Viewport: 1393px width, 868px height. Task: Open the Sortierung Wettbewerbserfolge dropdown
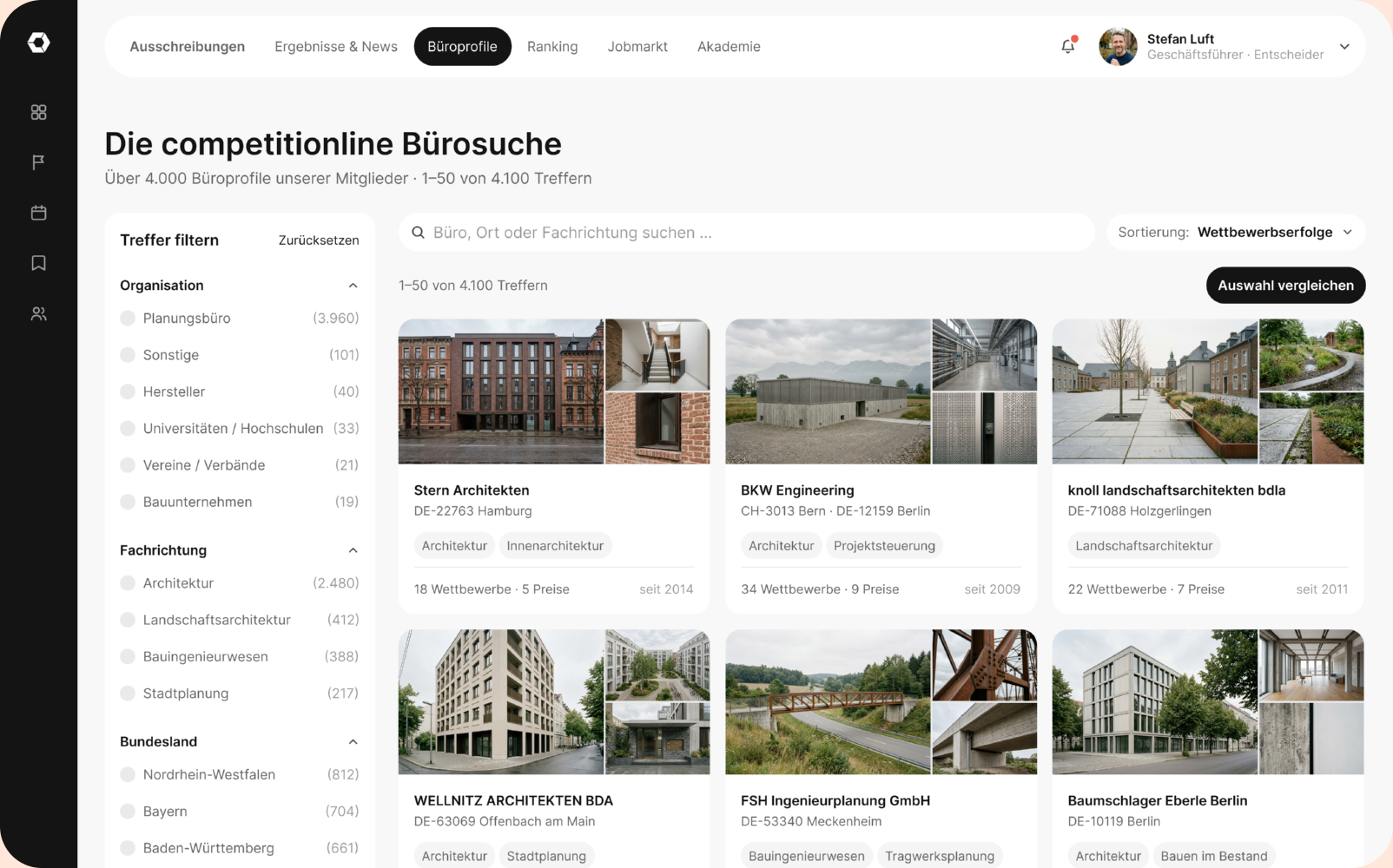tap(1236, 233)
